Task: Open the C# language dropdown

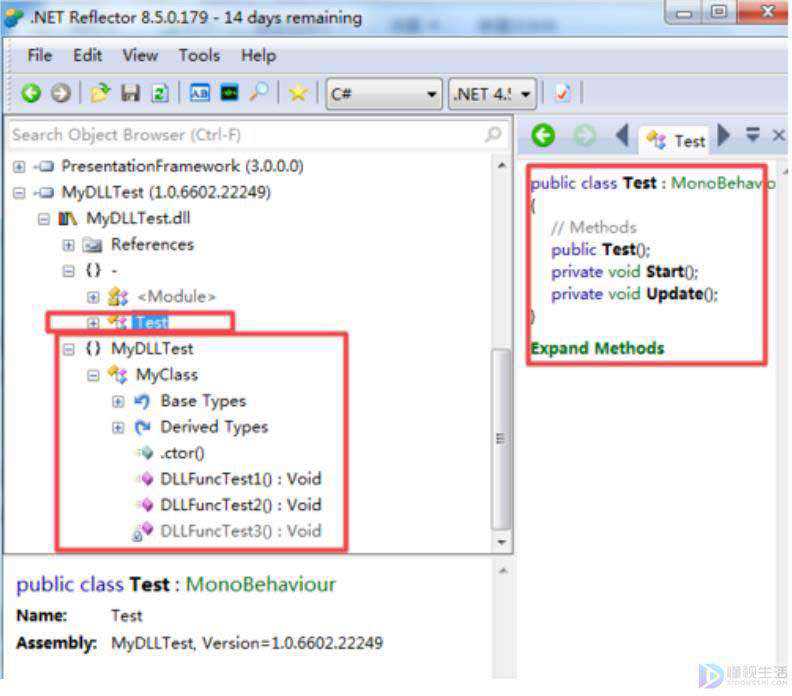Action: (384, 94)
